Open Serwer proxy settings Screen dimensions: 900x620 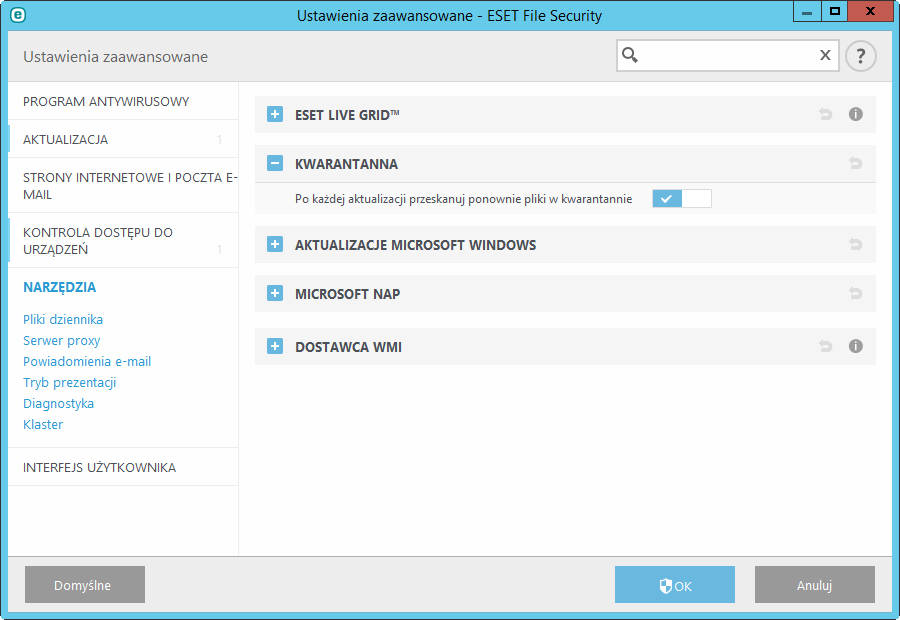click(61, 340)
